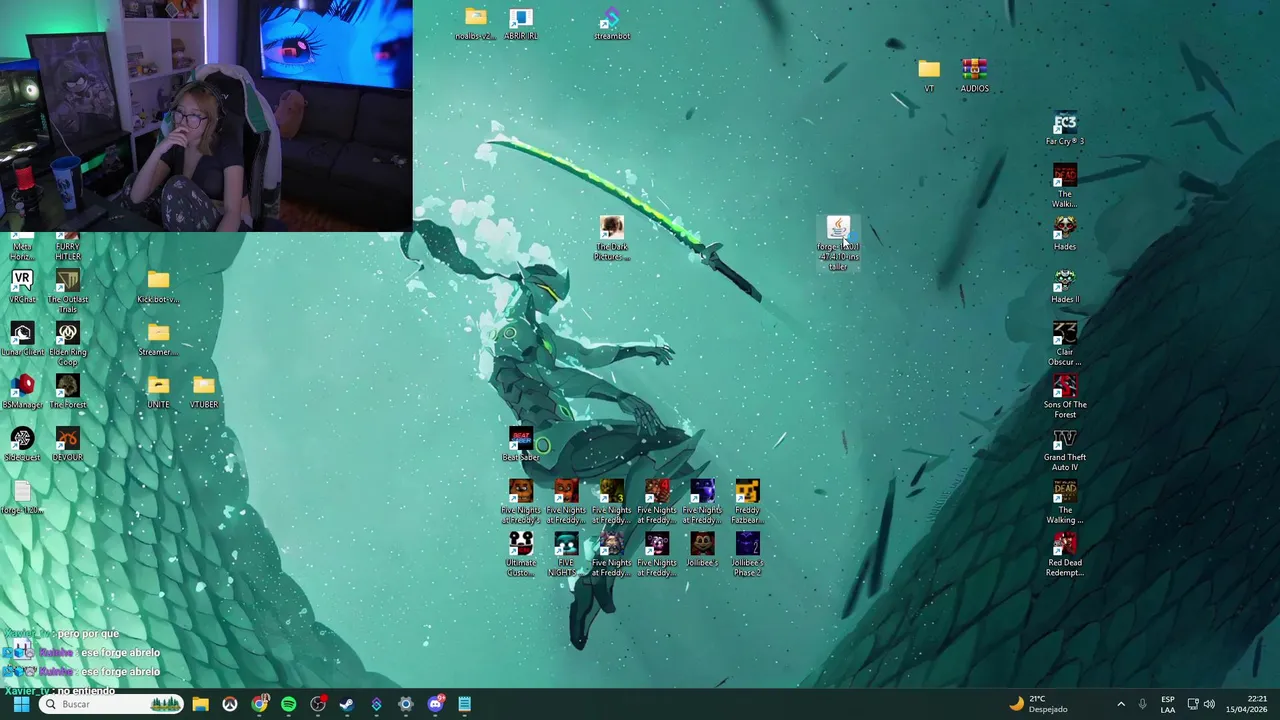Open the Ultimate Custom Night shortcut
The width and height of the screenshot is (1280, 720).
click(x=520, y=554)
